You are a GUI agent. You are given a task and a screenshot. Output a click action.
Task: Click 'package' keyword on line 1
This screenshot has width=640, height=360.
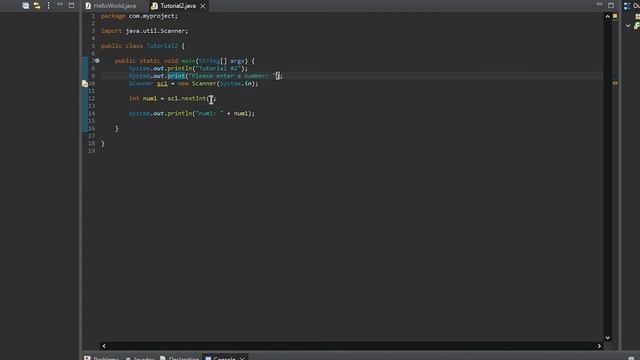point(113,16)
